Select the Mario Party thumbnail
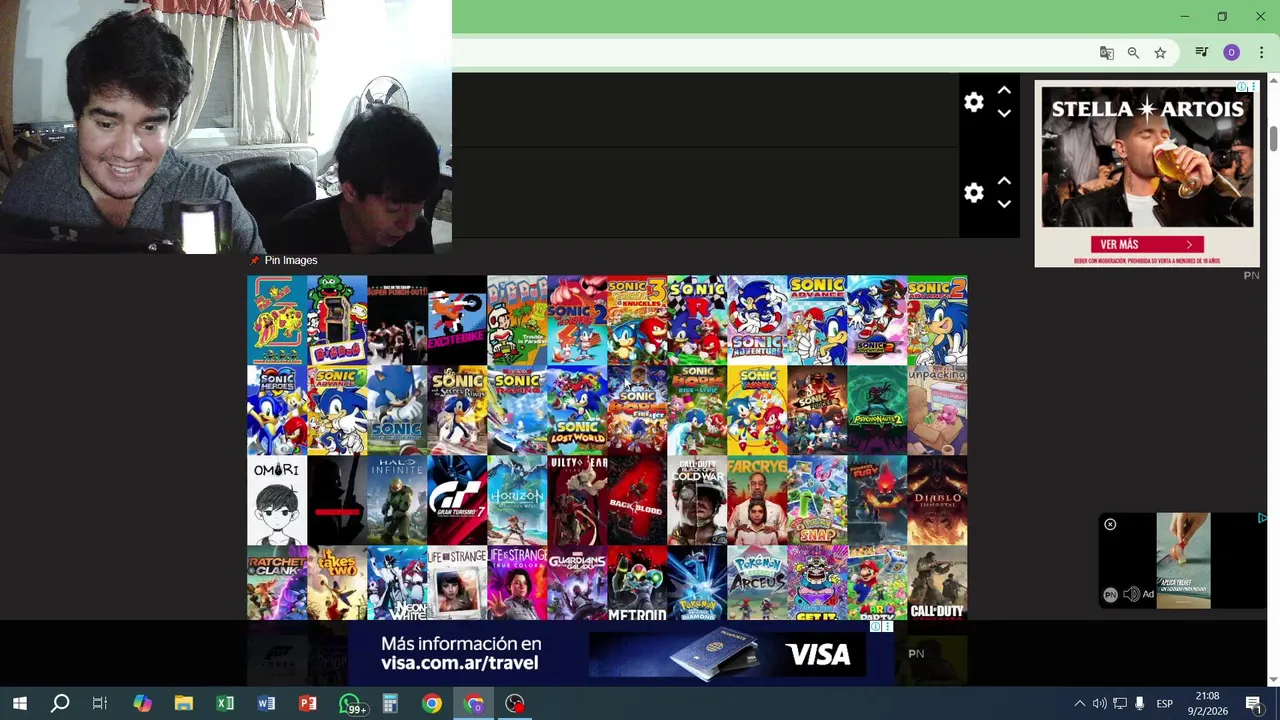This screenshot has width=1280, height=720. click(x=877, y=583)
